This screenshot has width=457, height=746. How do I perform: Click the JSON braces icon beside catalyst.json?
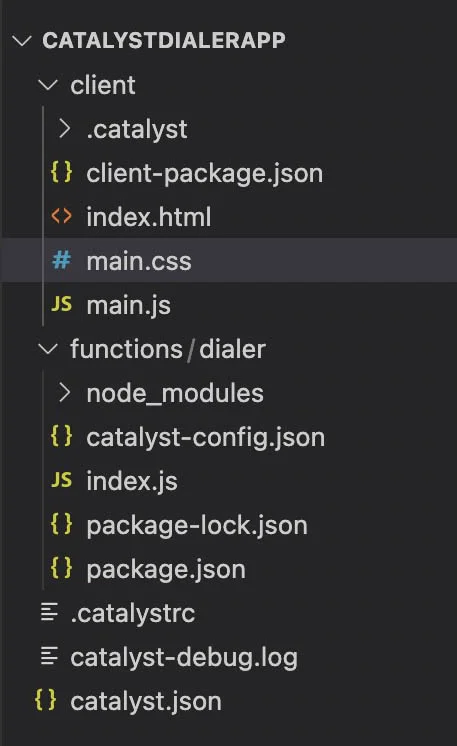point(46,701)
